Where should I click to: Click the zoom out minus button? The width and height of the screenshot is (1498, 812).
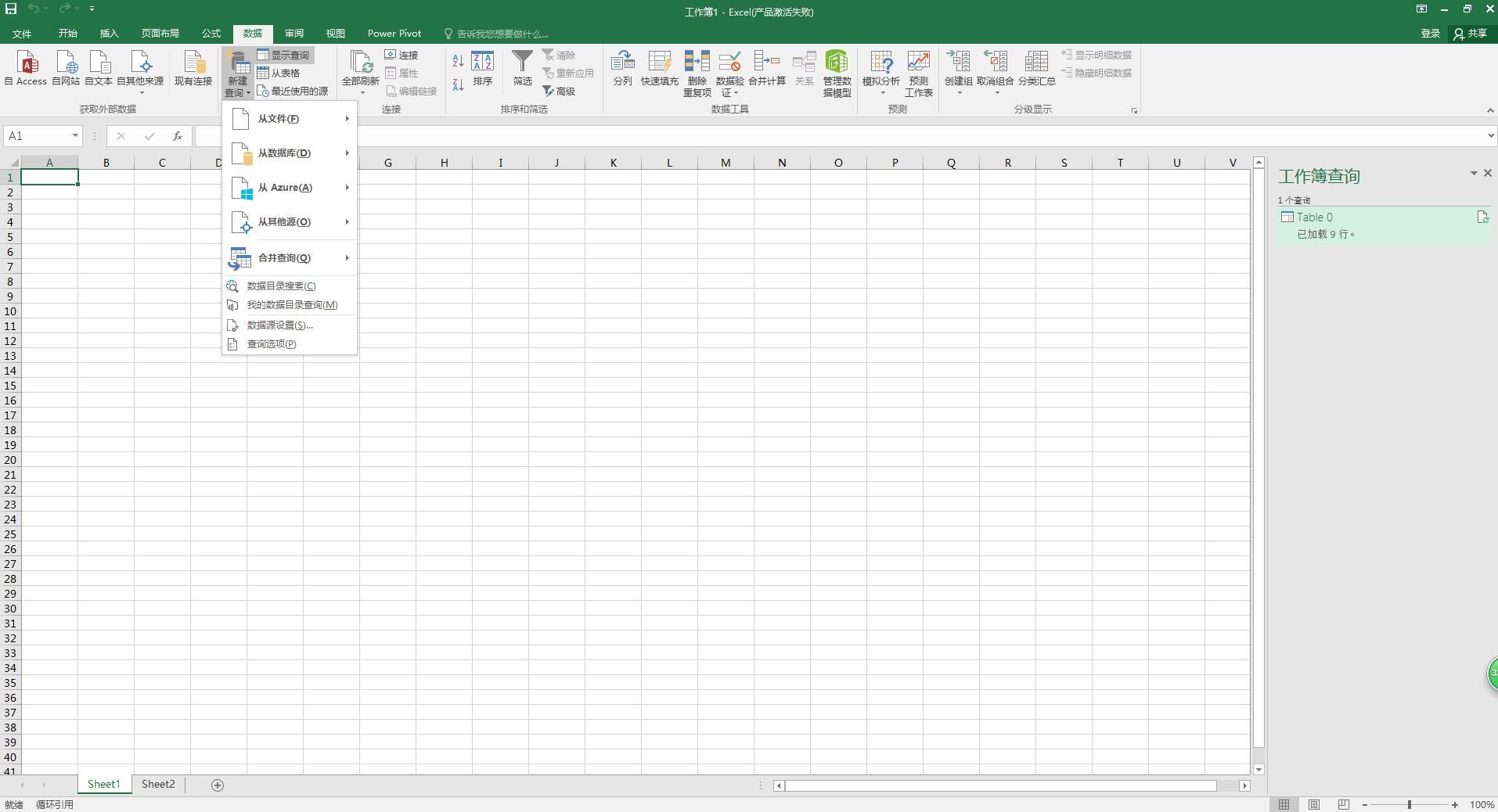[x=1365, y=805]
